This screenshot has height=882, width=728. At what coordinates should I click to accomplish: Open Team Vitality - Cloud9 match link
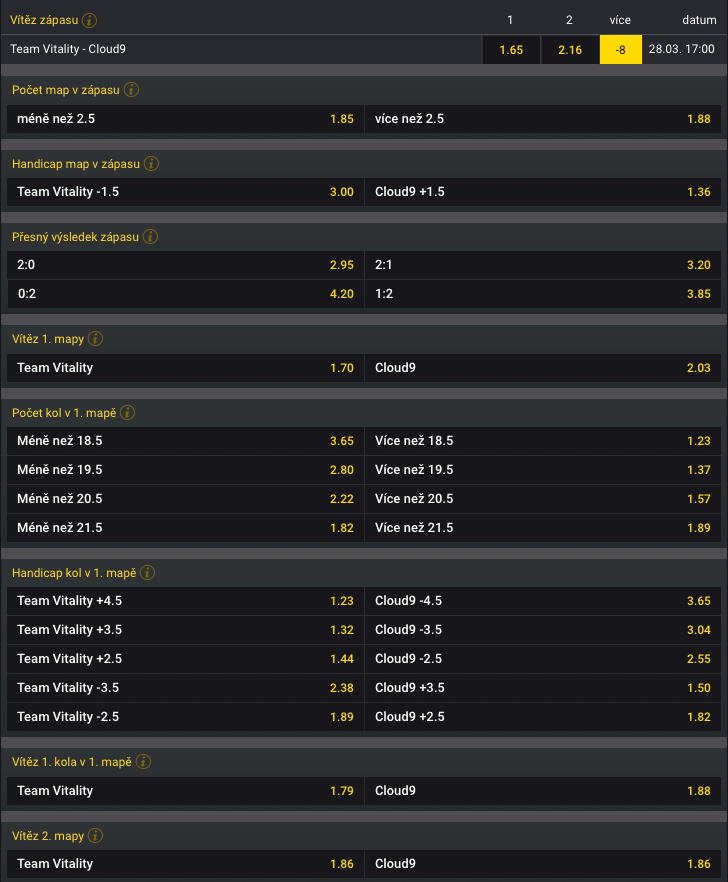(68, 49)
